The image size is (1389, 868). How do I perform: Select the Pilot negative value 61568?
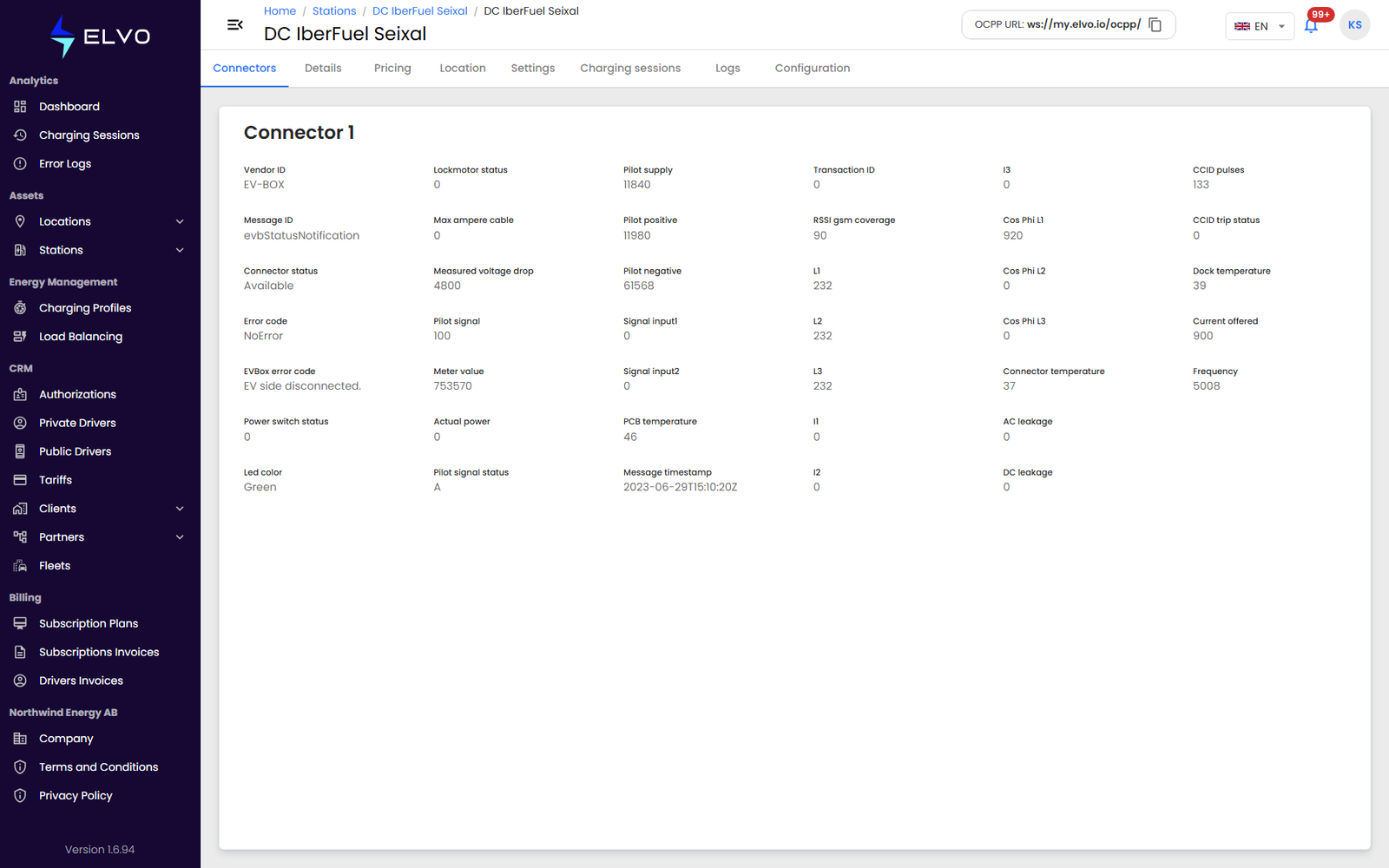639,286
